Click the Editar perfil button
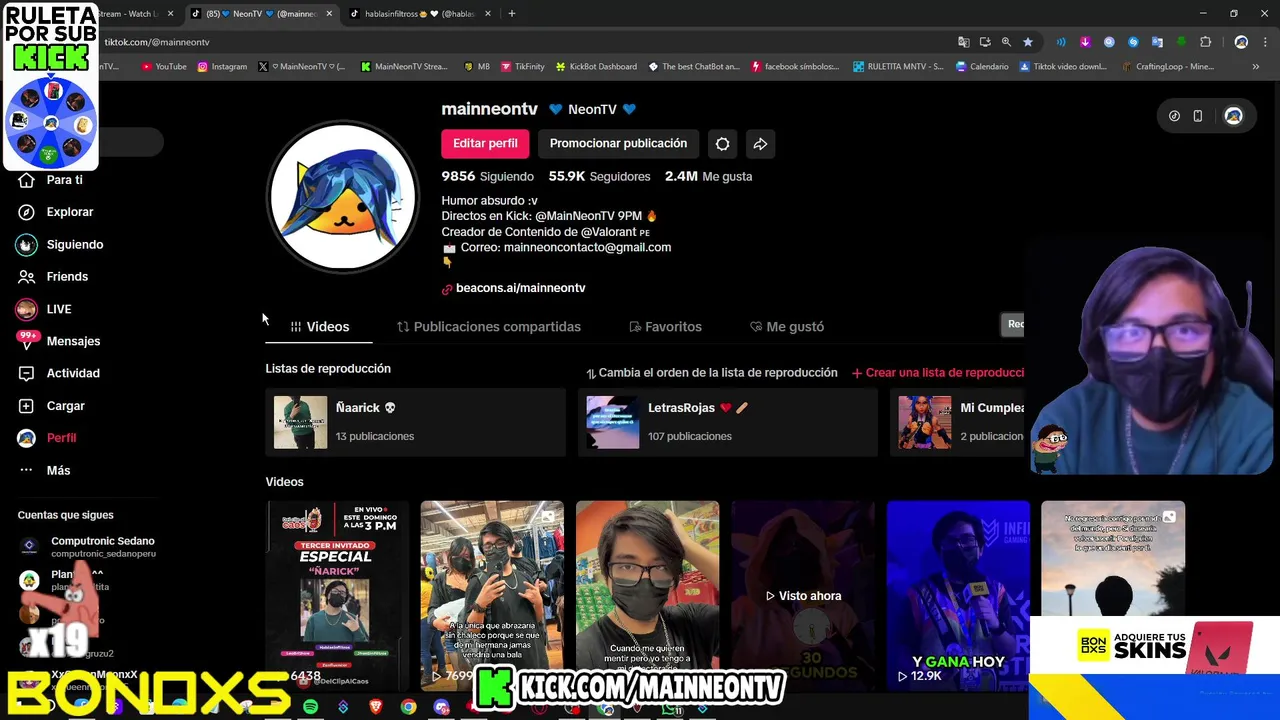The width and height of the screenshot is (1280, 720). pyautogui.click(x=485, y=143)
